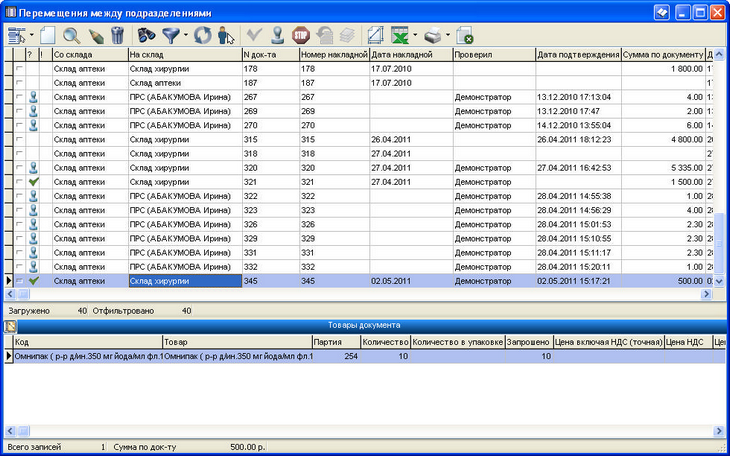This screenshot has width=730, height=456.
Task: Click the upper grid vertical scrollbar down arrow
Action: tap(719, 281)
